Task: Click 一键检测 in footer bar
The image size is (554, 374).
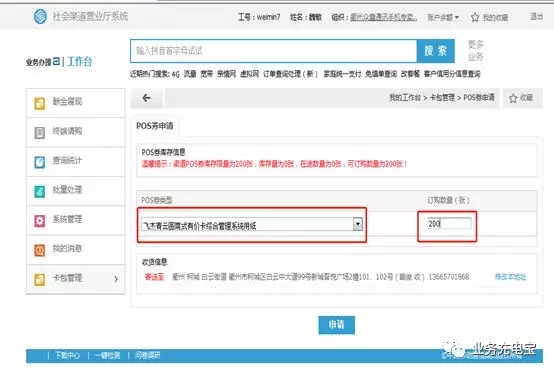Action: click(x=108, y=355)
